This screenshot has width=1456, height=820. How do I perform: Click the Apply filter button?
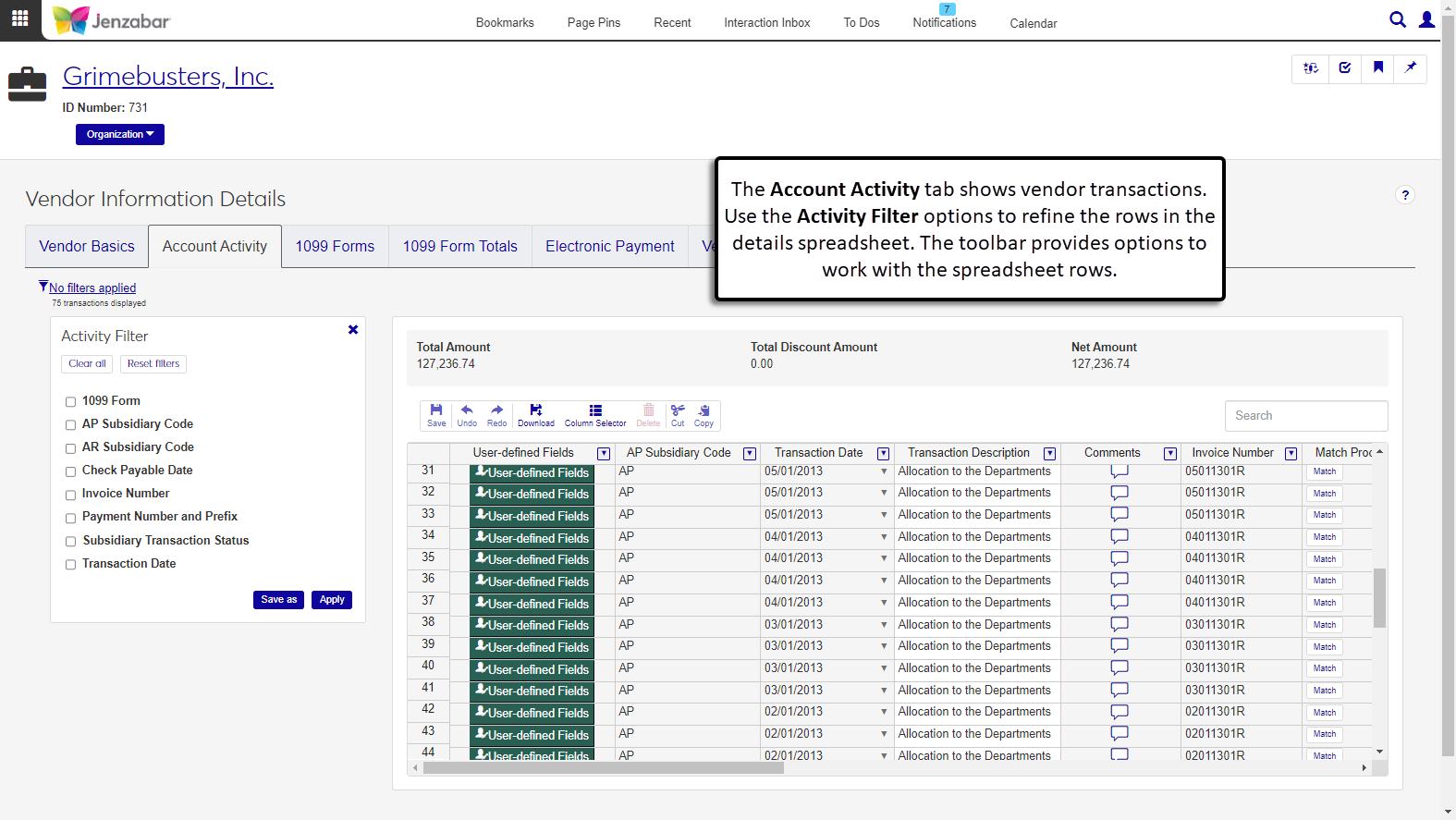tap(332, 600)
